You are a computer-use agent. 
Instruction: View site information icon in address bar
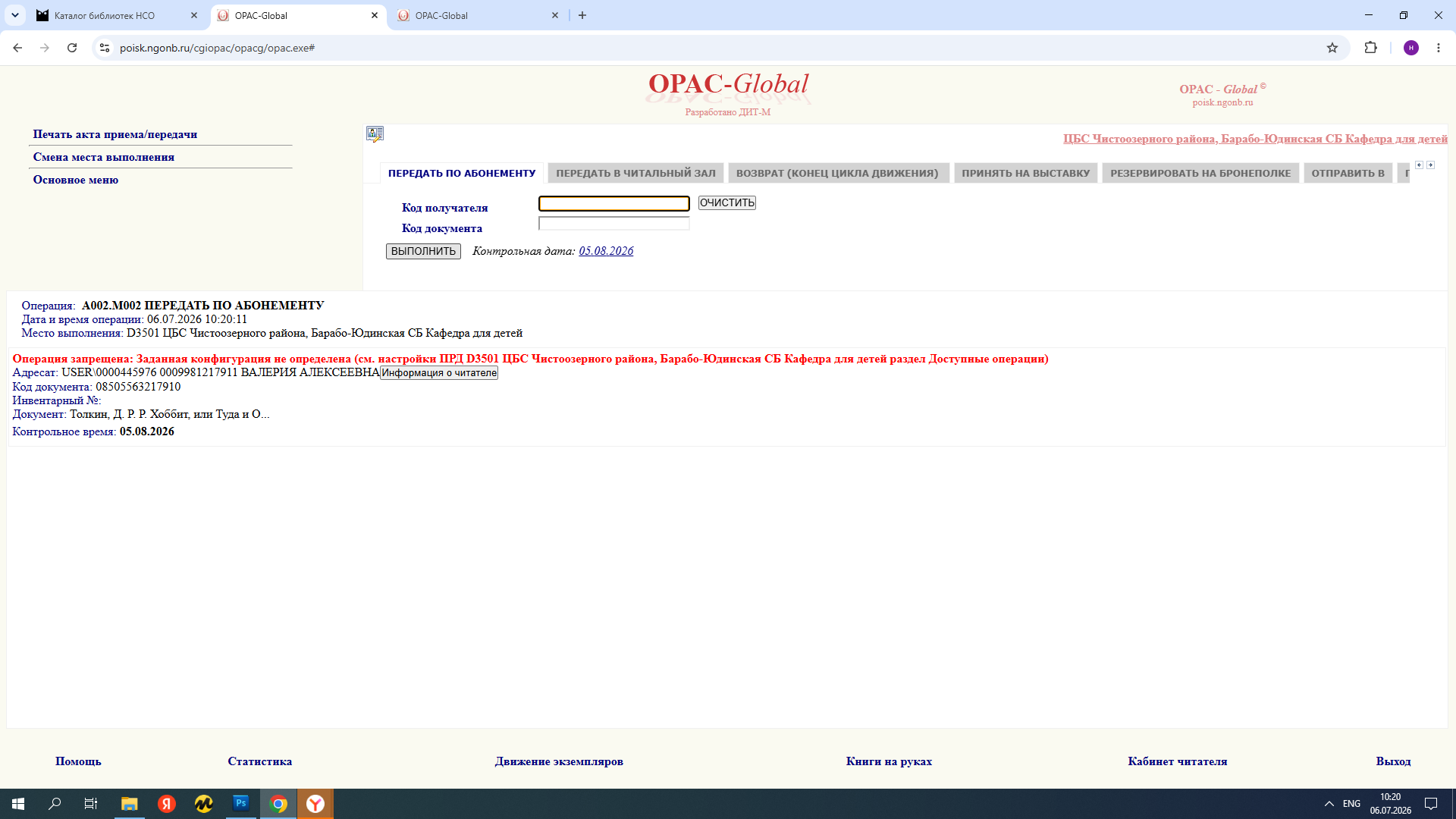tap(105, 48)
